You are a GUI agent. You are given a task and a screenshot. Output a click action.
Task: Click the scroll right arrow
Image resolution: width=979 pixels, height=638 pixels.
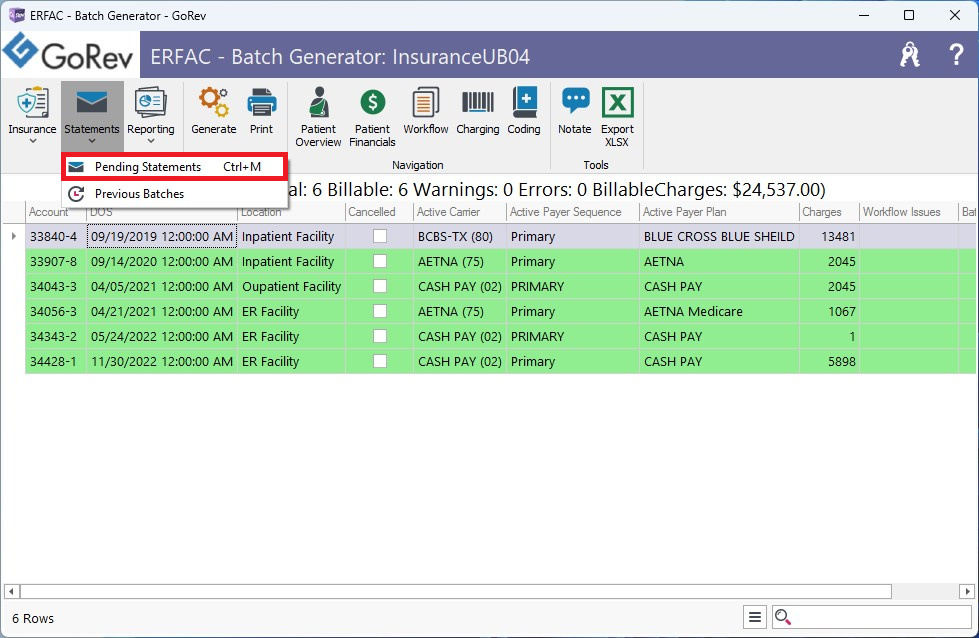[967, 591]
